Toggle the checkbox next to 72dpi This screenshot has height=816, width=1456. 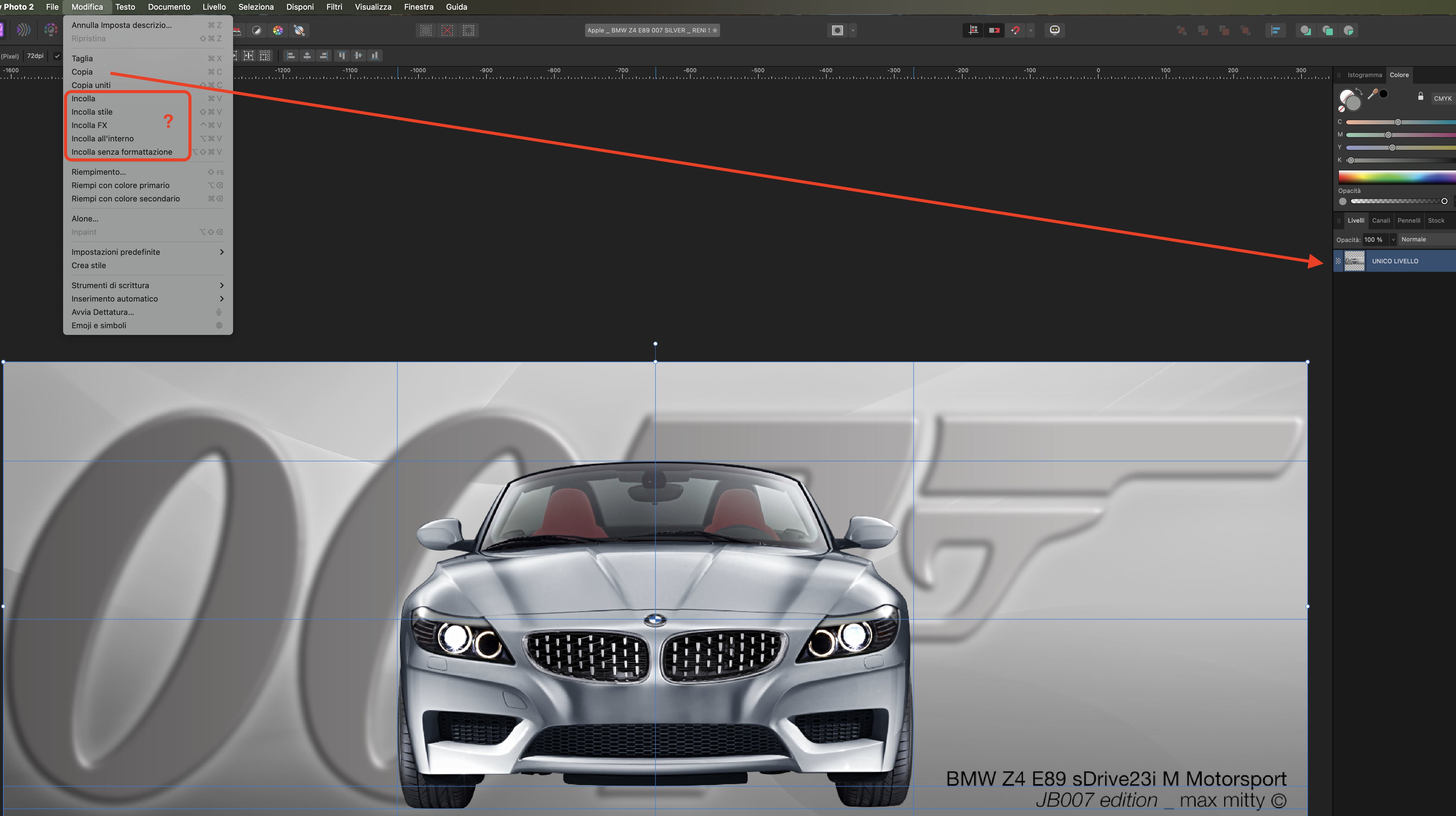tap(57, 56)
